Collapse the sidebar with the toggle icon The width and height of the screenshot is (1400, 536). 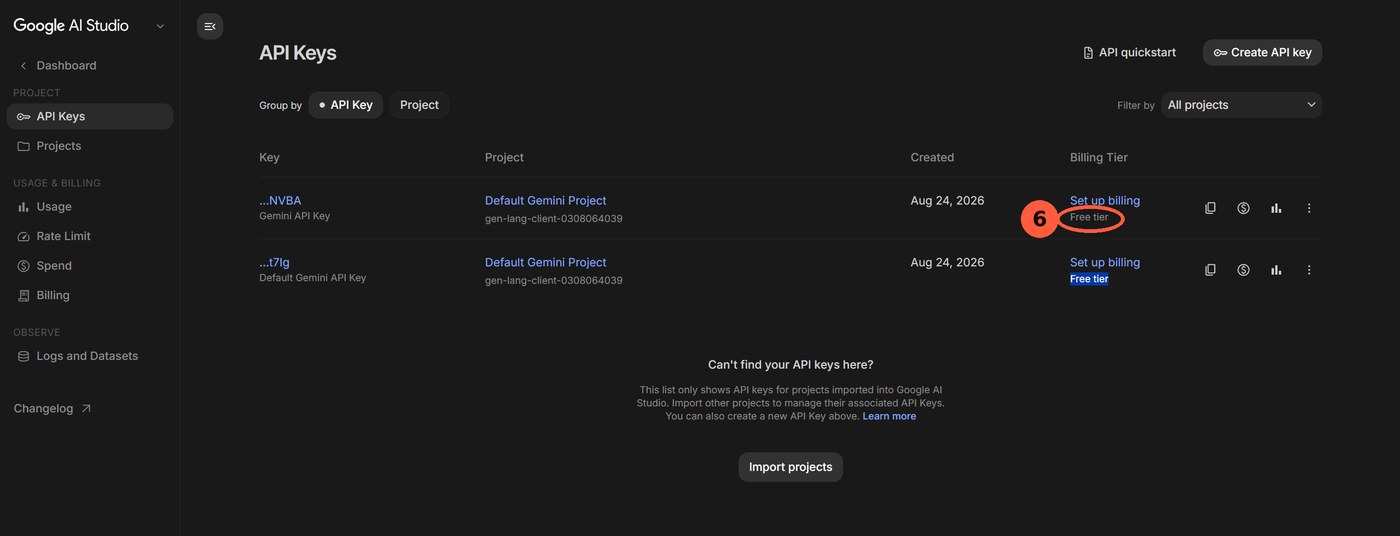coord(210,26)
